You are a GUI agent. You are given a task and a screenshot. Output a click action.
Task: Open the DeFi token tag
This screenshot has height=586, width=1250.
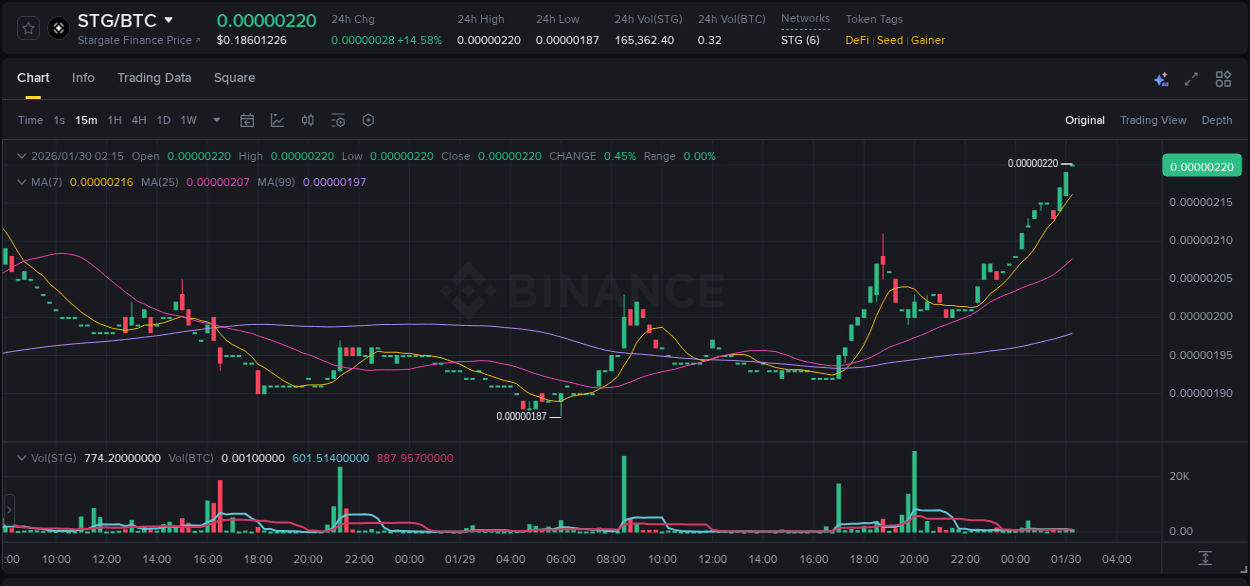pyautogui.click(x=856, y=40)
